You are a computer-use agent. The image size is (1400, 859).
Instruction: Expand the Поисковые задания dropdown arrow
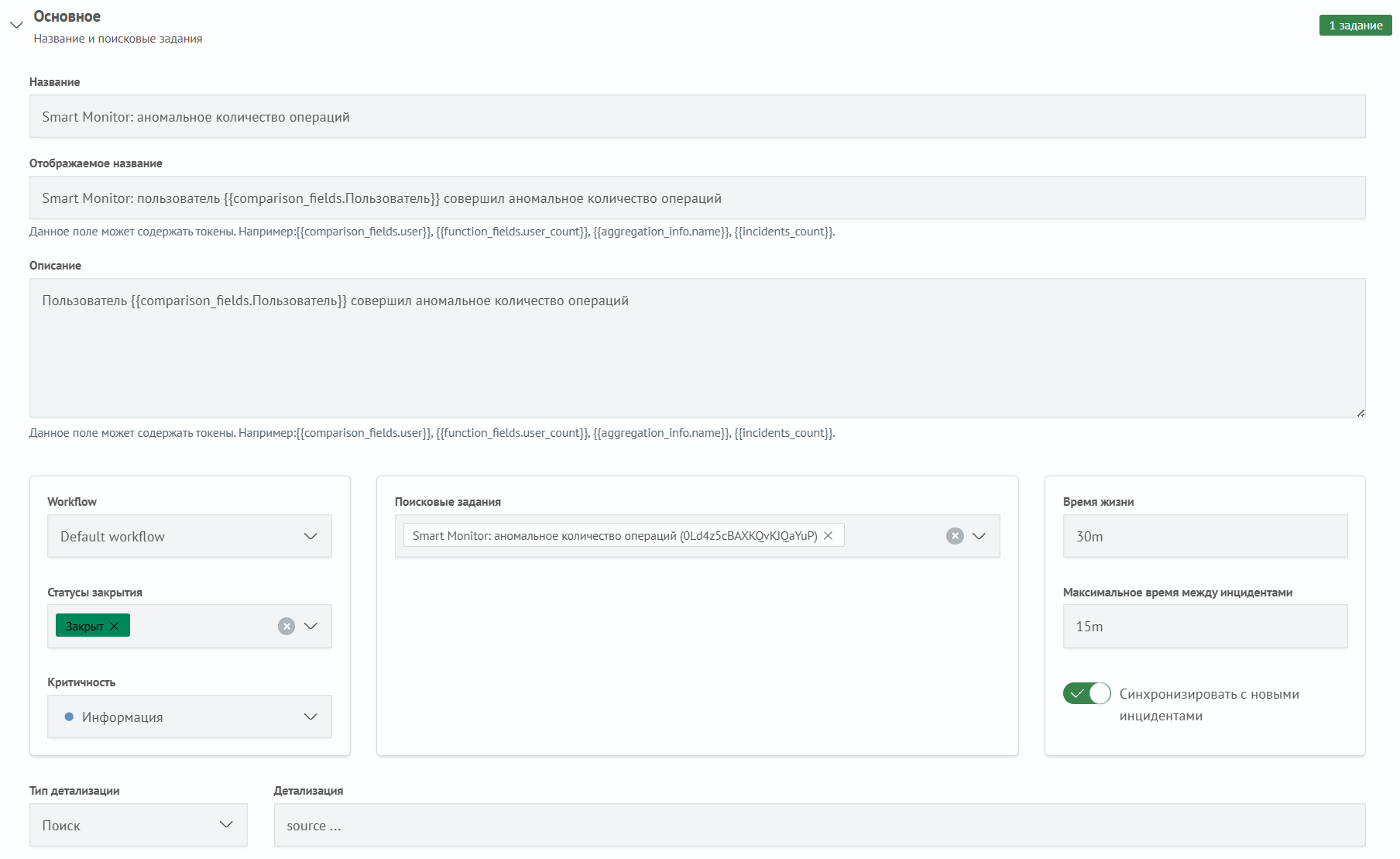(979, 536)
